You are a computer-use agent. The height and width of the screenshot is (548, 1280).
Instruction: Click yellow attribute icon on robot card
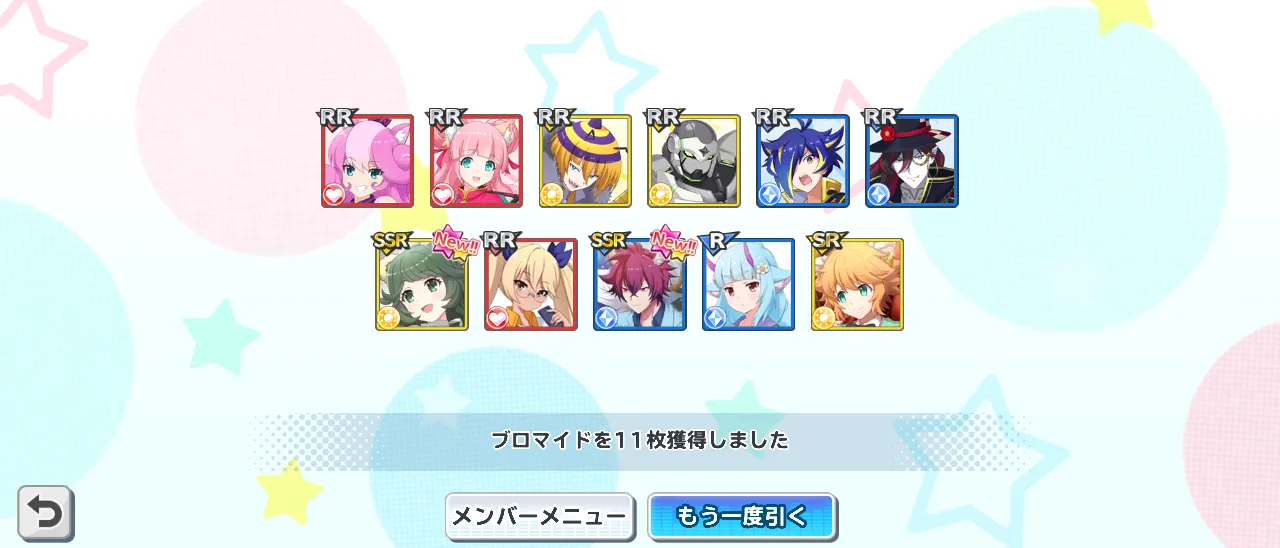coord(662,195)
